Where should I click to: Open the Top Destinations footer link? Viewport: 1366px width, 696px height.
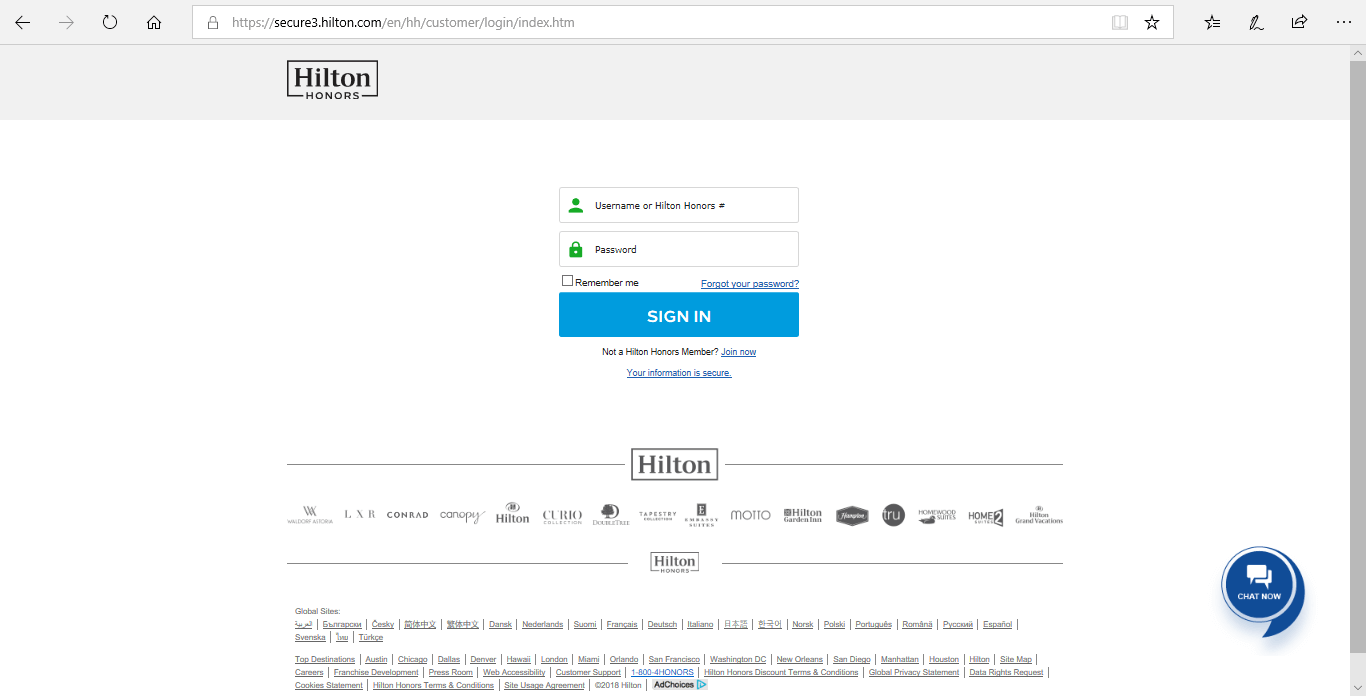click(x=325, y=659)
